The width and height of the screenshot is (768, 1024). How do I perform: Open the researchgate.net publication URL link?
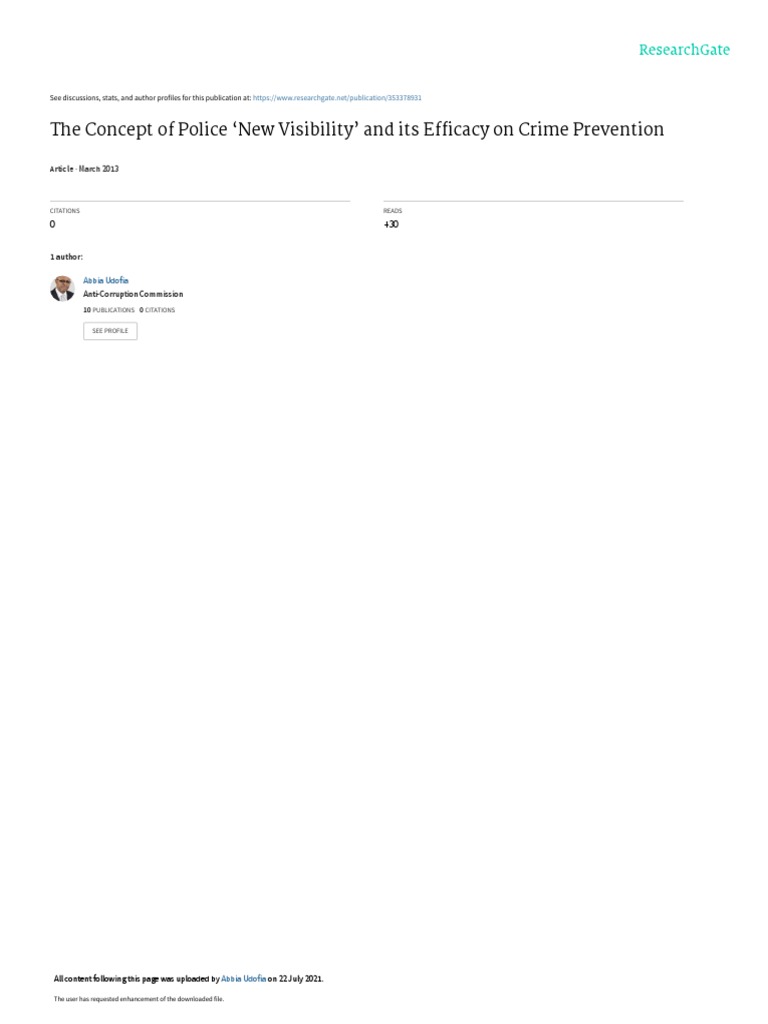(x=337, y=98)
